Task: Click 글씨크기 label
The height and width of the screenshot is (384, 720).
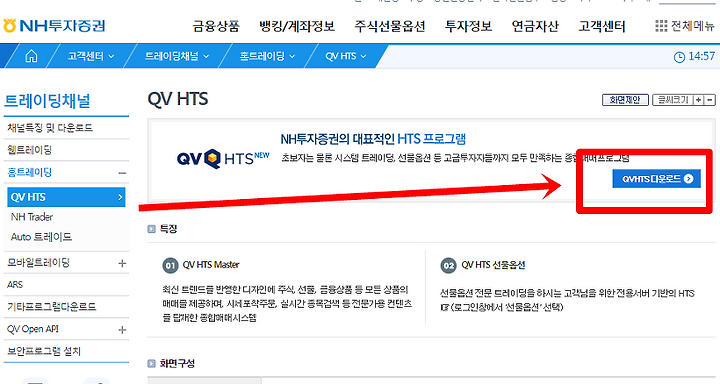Action: point(673,100)
